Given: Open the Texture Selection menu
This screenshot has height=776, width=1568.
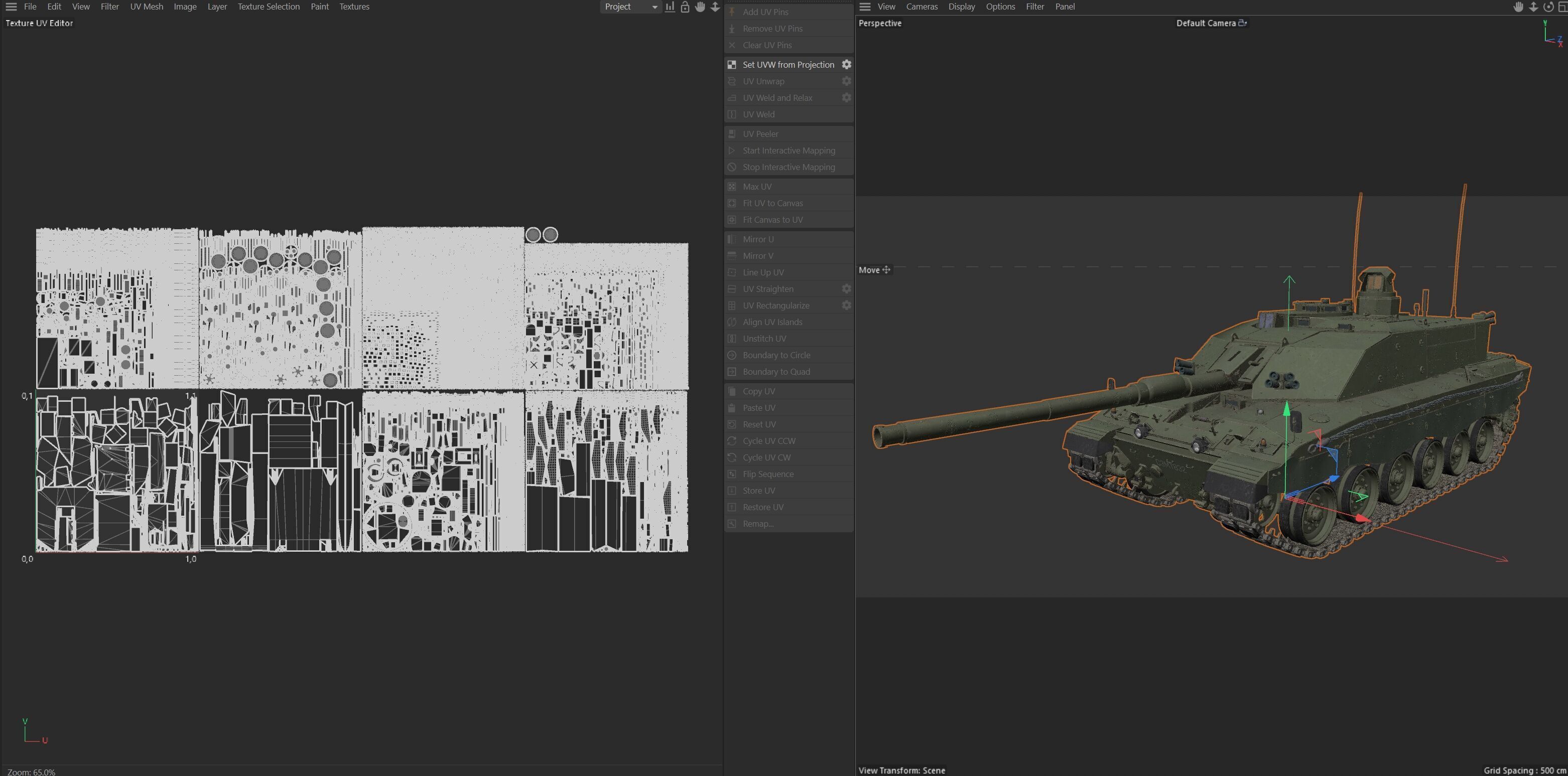Looking at the screenshot, I should point(269,7).
